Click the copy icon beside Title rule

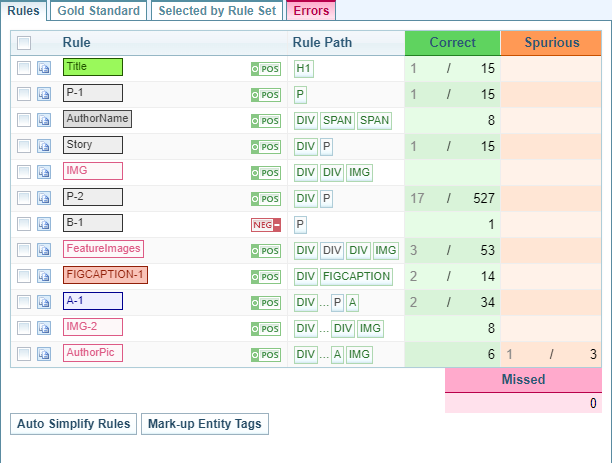(44, 68)
